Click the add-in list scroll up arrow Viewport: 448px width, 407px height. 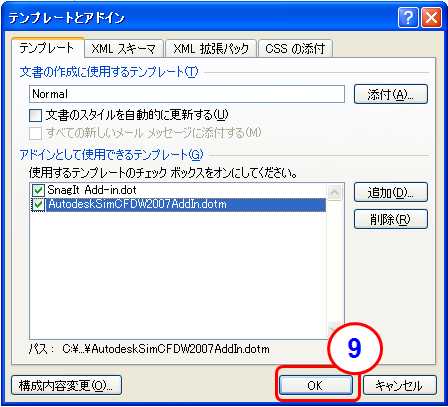[335, 192]
